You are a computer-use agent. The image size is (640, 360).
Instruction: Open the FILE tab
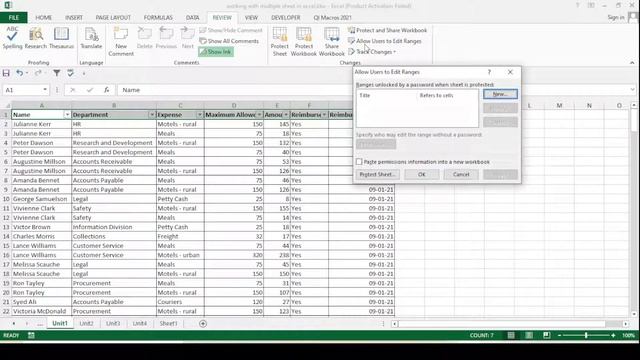pyautogui.click(x=13, y=18)
